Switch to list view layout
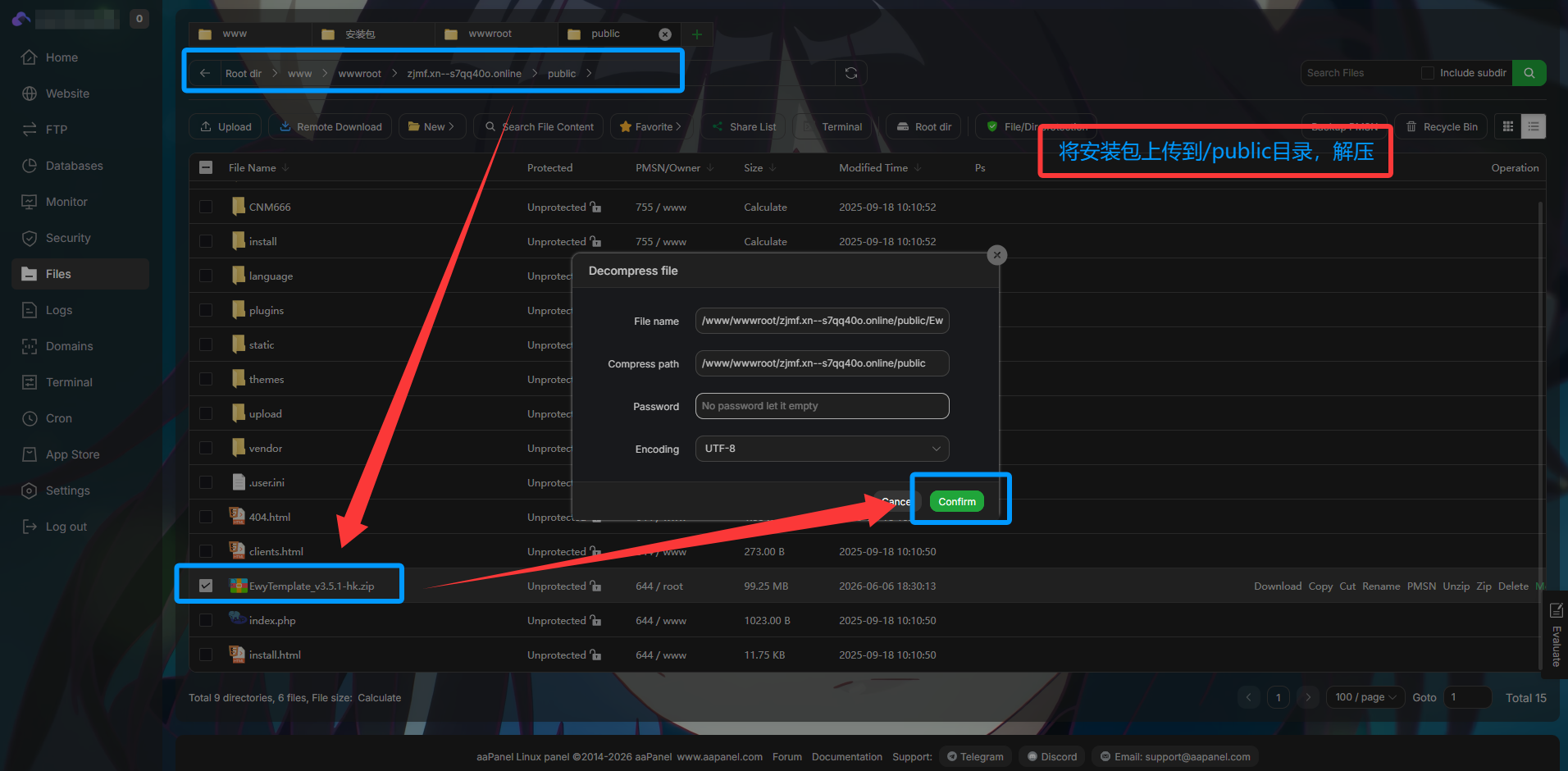This screenshot has height=771, width=1568. (x=1534, y=126)
